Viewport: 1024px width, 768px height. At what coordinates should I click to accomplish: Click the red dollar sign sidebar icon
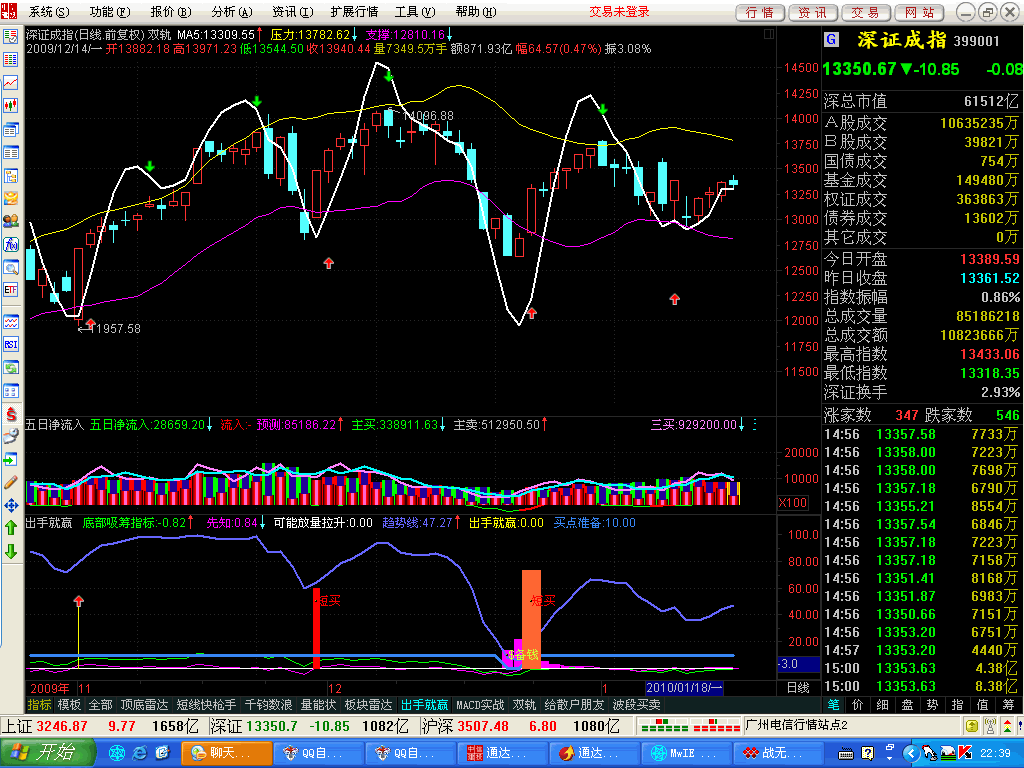[x=11, y=413]
